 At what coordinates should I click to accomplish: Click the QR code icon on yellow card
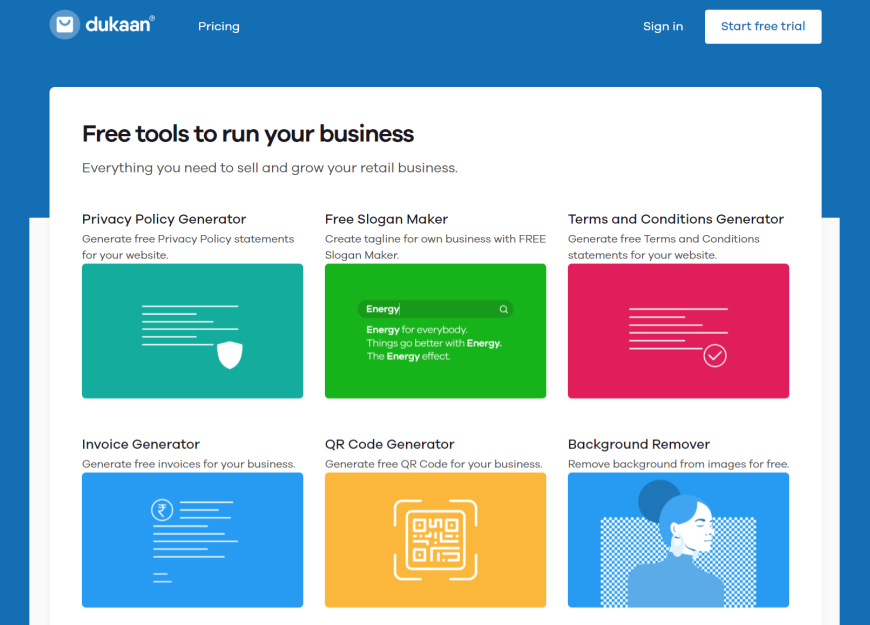[x=435, y=540]
